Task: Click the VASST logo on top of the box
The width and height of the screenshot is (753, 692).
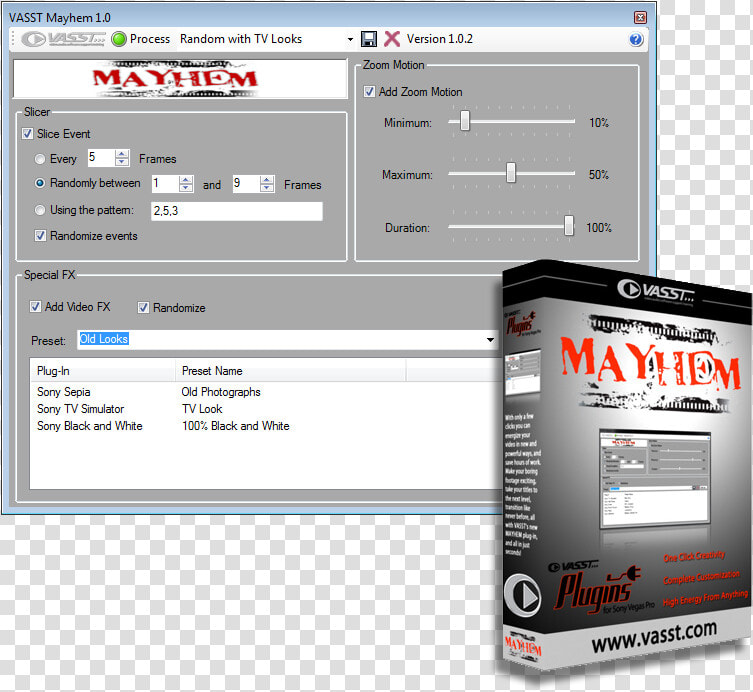Action: pyautogui.click(x=656, y=291)
